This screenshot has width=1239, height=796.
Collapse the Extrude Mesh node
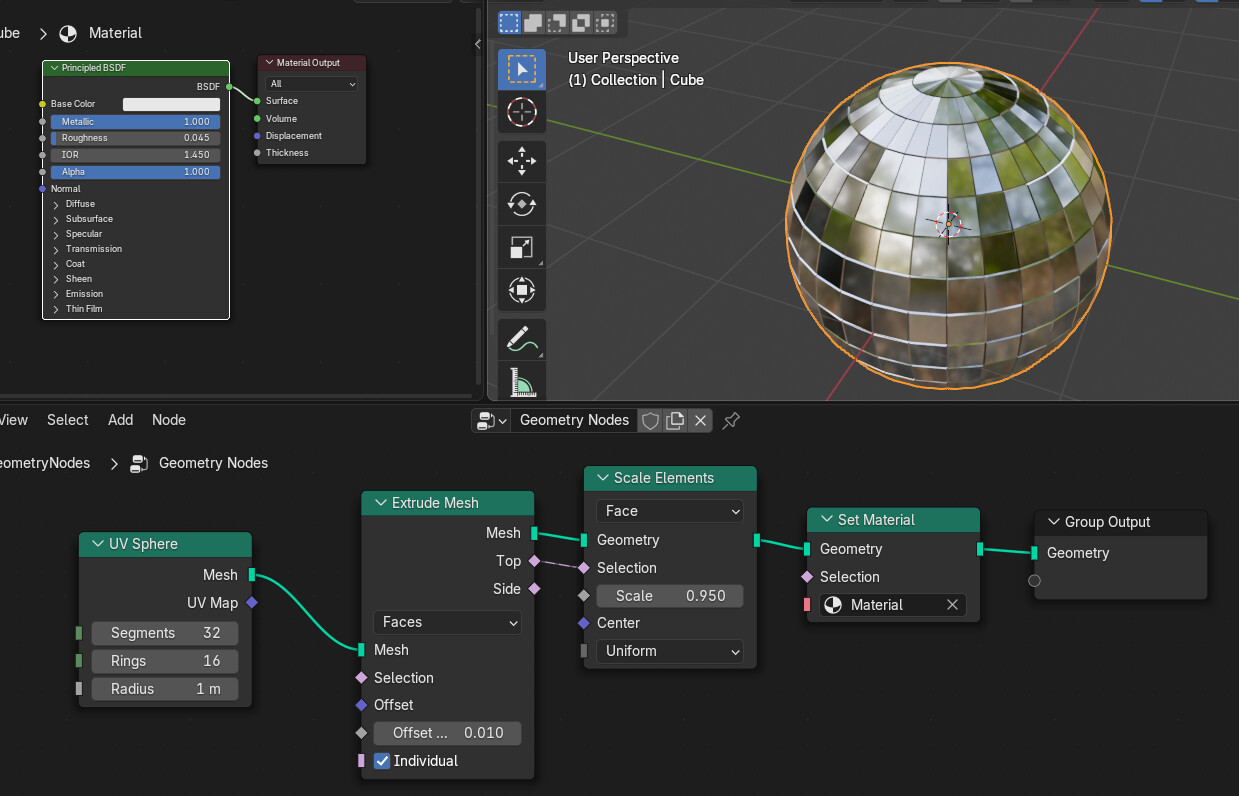[x=381, y=503]
